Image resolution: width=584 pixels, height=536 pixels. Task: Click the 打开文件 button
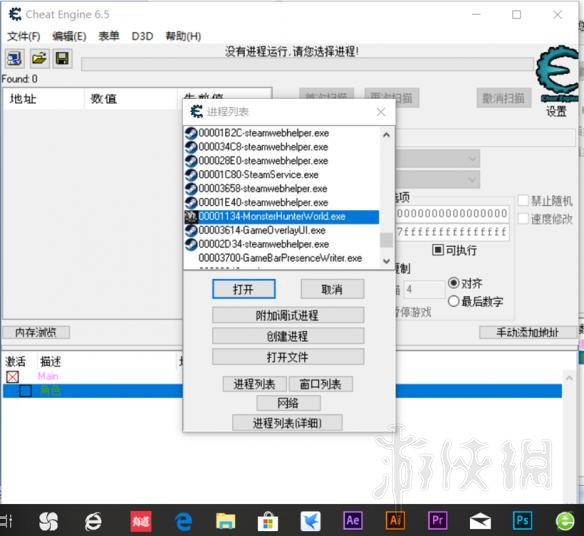coord(288,357)
